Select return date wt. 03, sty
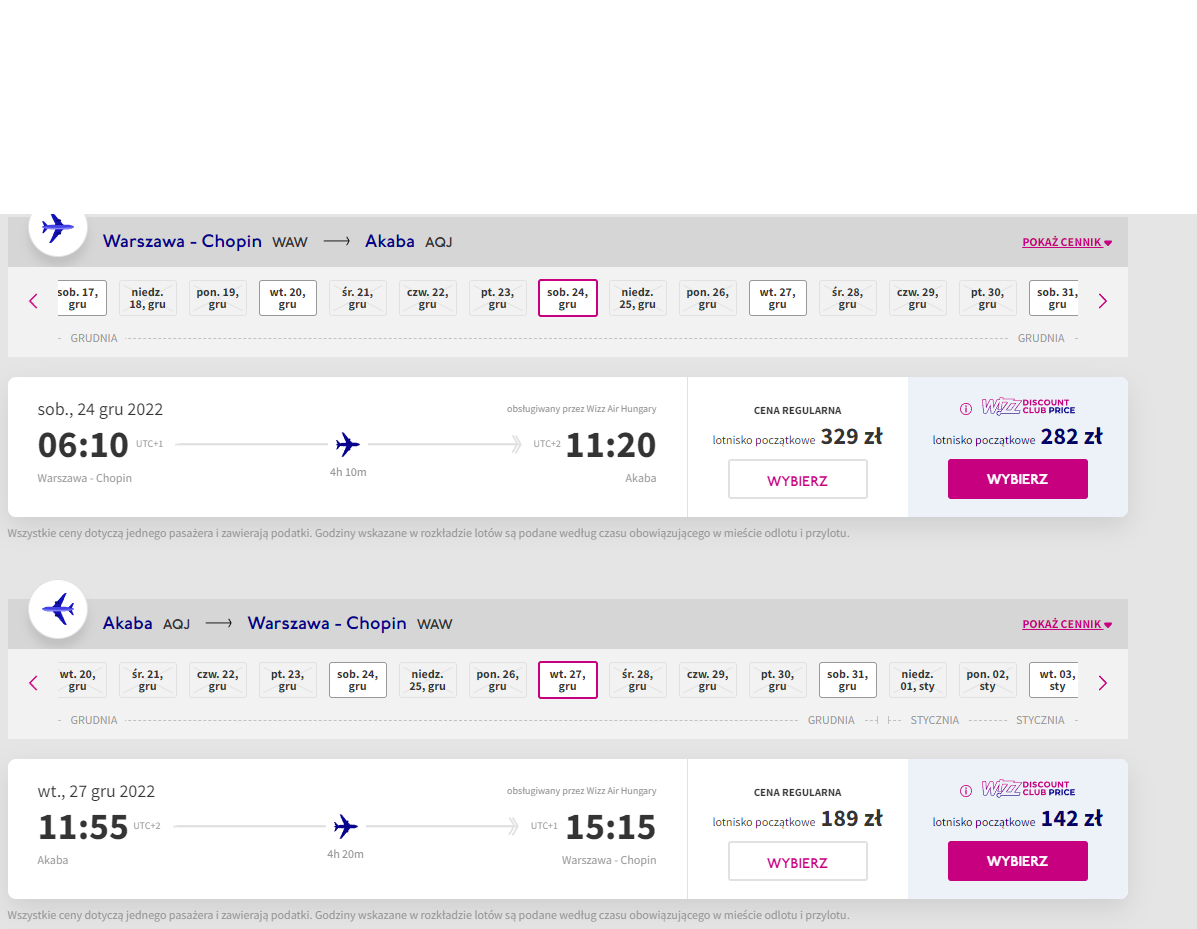 tap(1054, 679)
